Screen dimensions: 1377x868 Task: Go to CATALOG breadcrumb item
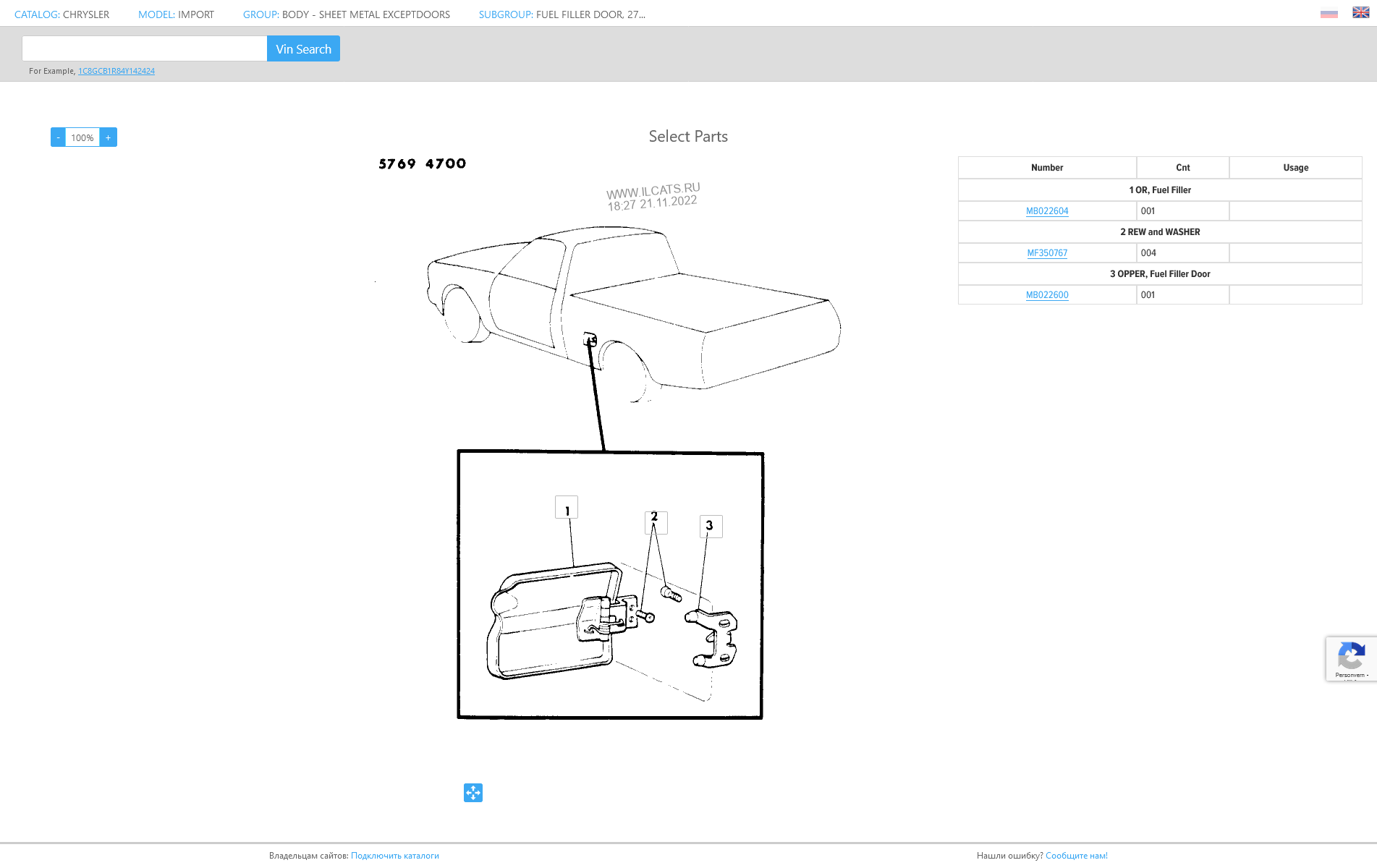62,14
